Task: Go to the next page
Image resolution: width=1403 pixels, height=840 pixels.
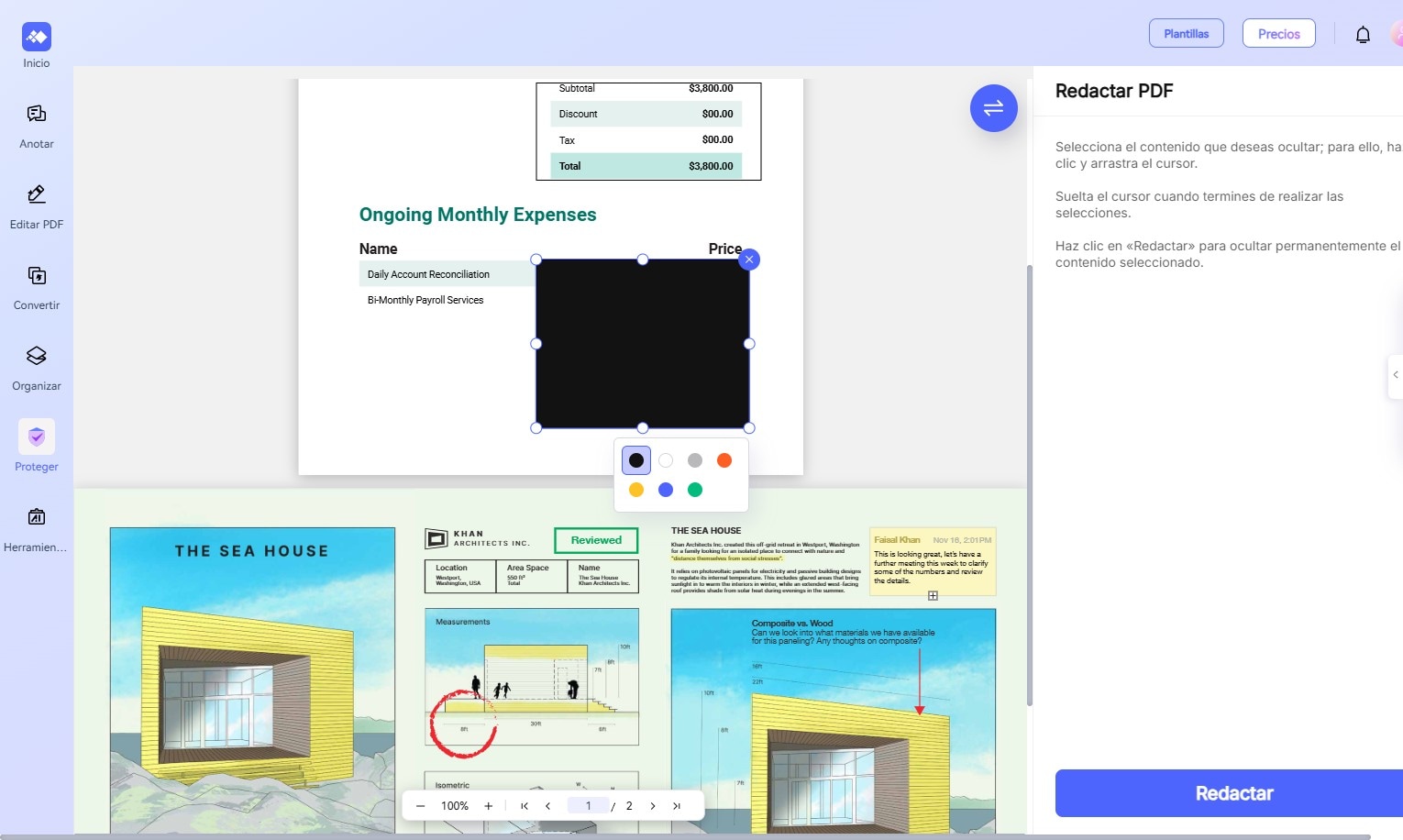Action: click(653, 806)
